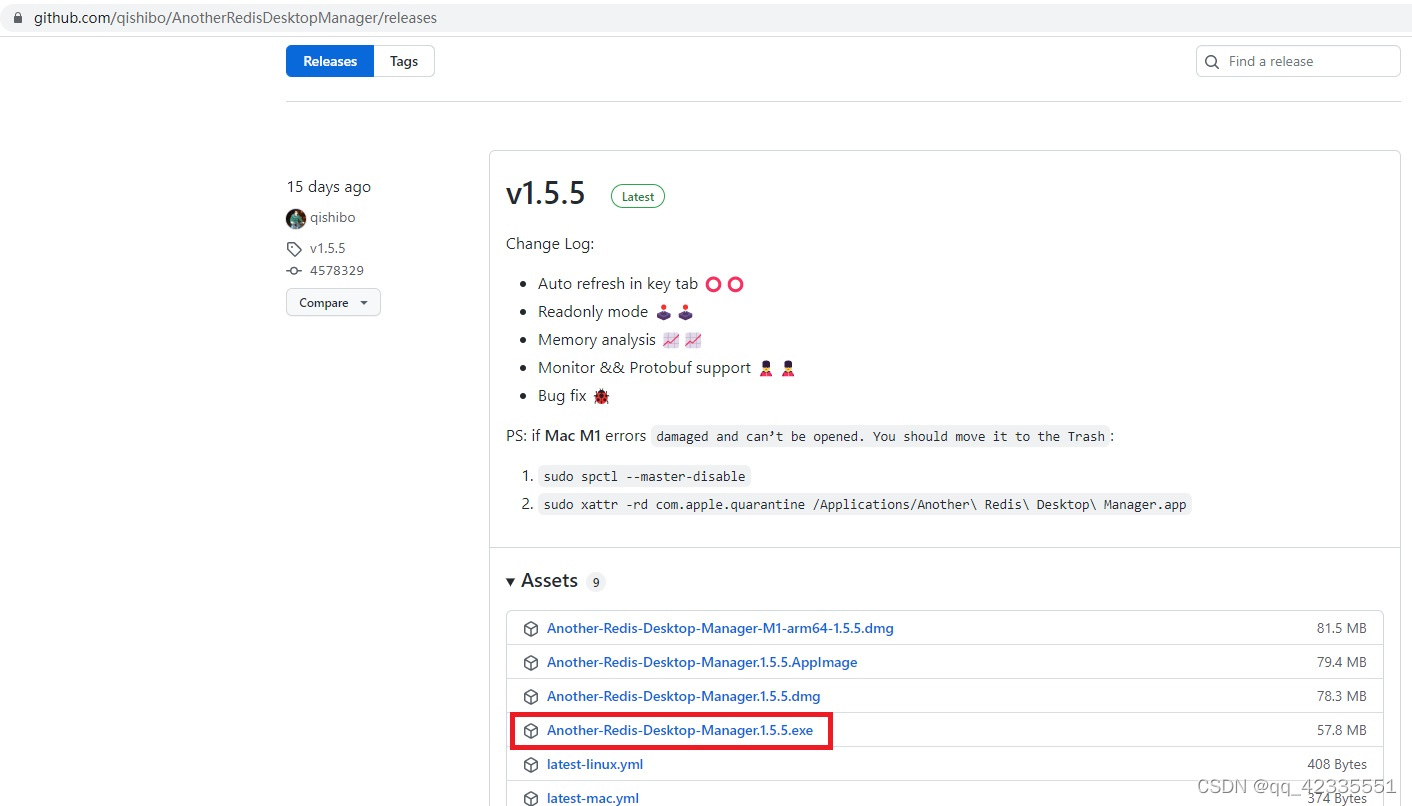Click Monitor && Protobuf support item
The width and height of the screenshot is (1412, 806).
click(667, 368)
